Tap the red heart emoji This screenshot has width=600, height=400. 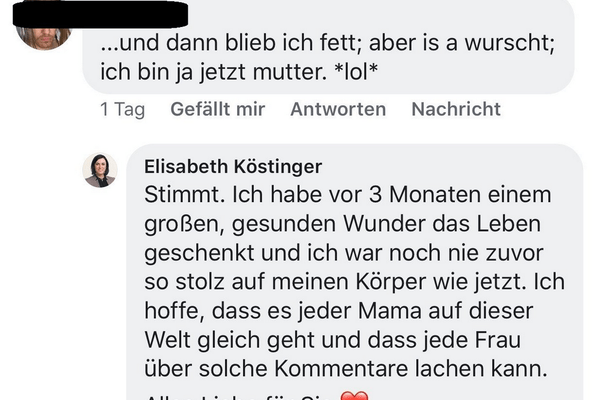pos(355,396)
